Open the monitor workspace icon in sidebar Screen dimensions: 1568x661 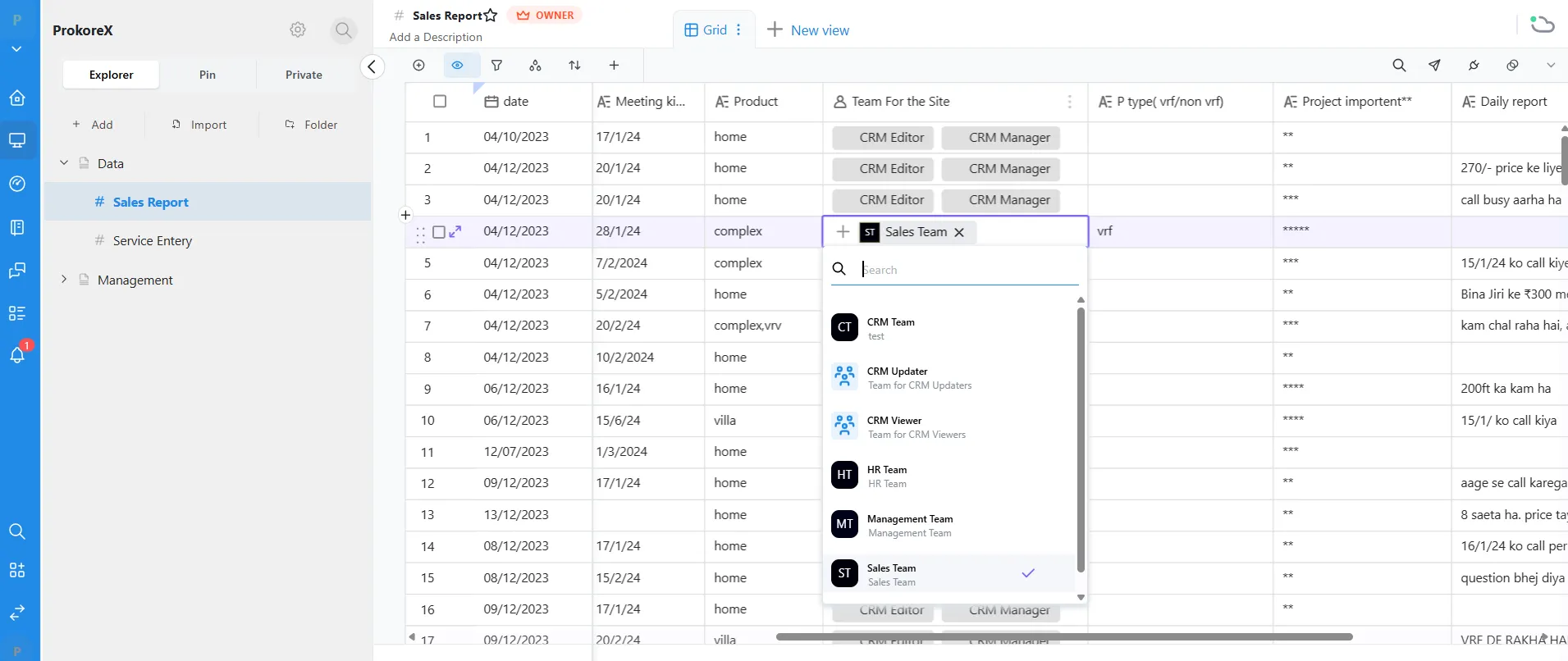[17, 140]
